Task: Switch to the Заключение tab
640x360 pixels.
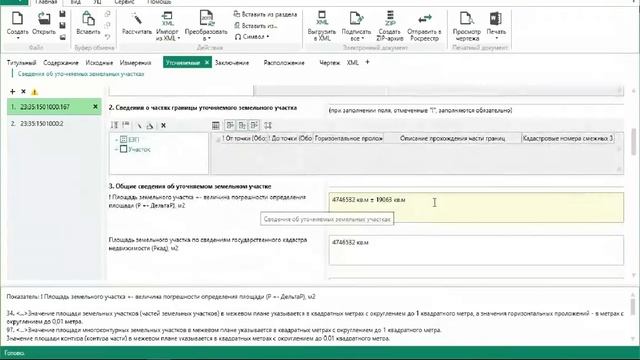Action: point(232,63)
